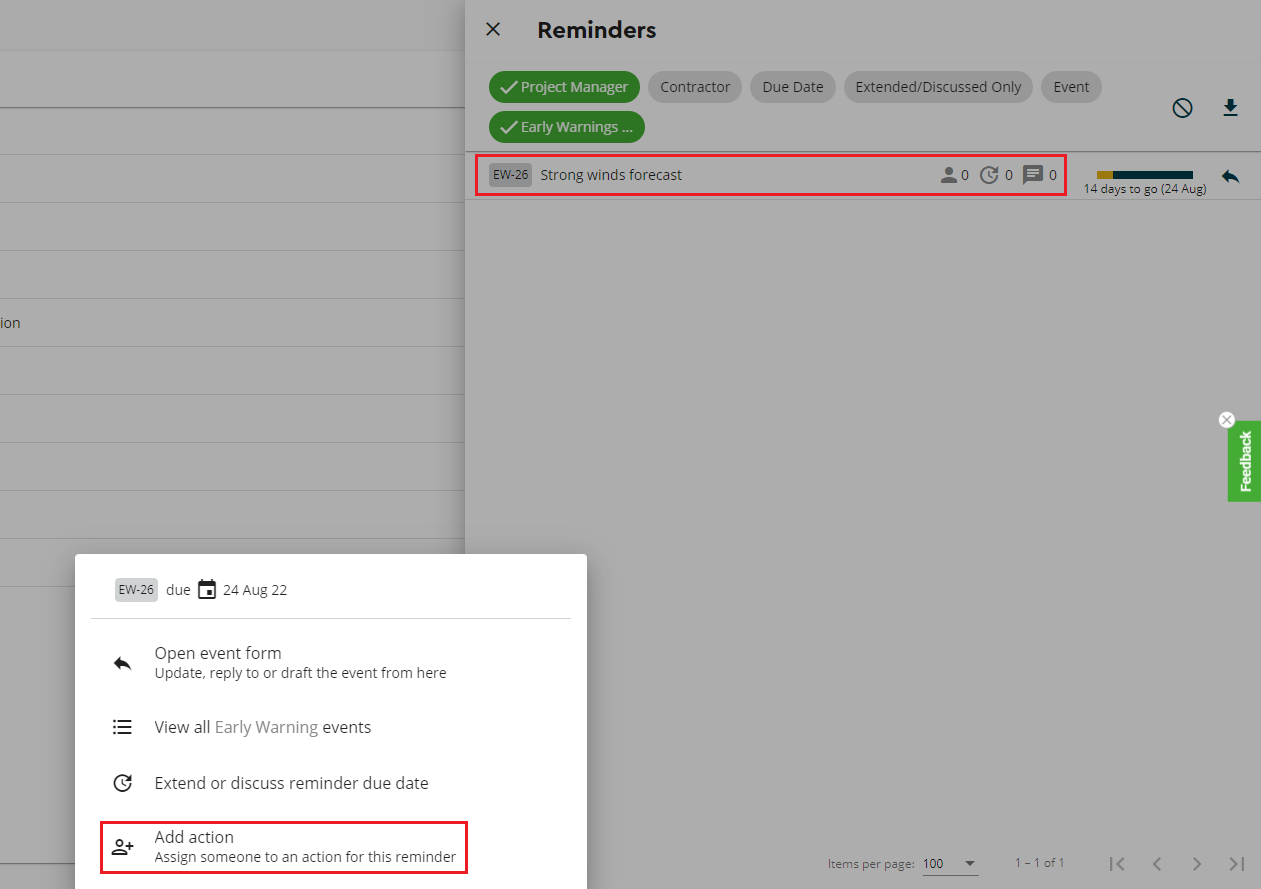The width and height of the screenshot is (1261, 889).
Task: Disable the Early Warnings filter chip
Action: pyautogui.click(x=567, y=127)
